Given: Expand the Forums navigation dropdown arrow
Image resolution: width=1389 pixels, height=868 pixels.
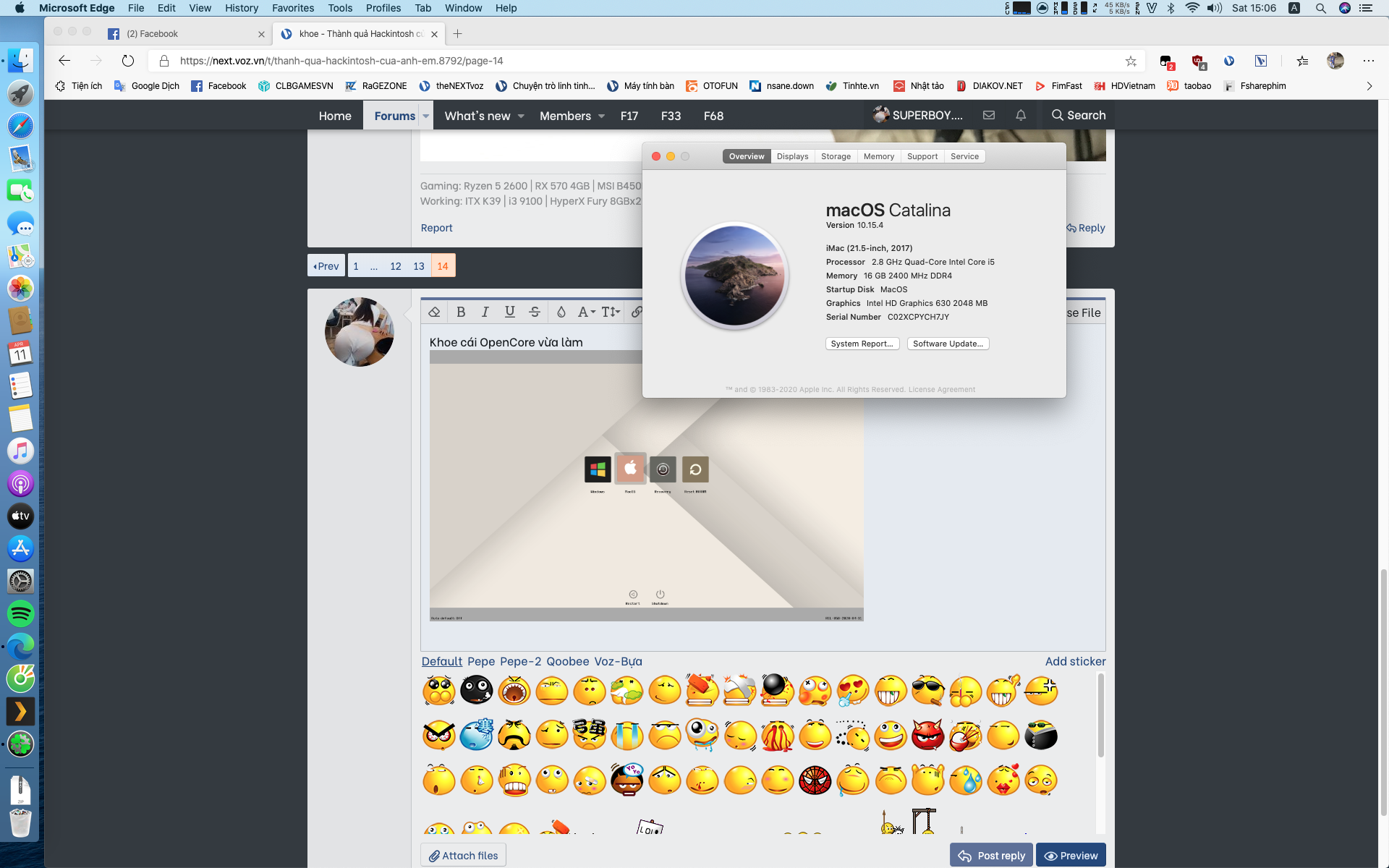Looking at the screenshot, I should [426, 116].
